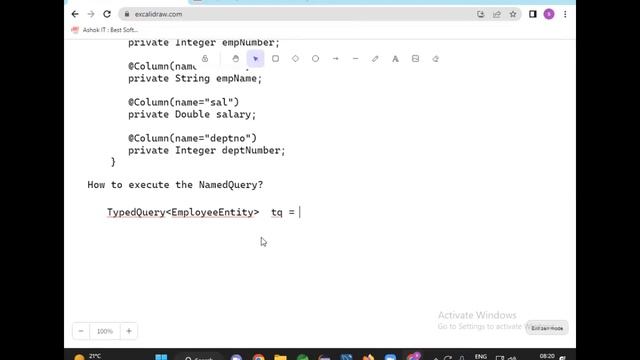Image resolution: width=640 pixels, height=360 pixels.
Task: Open the Ashok IT bookmark
Action: click(x=105, y=30)
